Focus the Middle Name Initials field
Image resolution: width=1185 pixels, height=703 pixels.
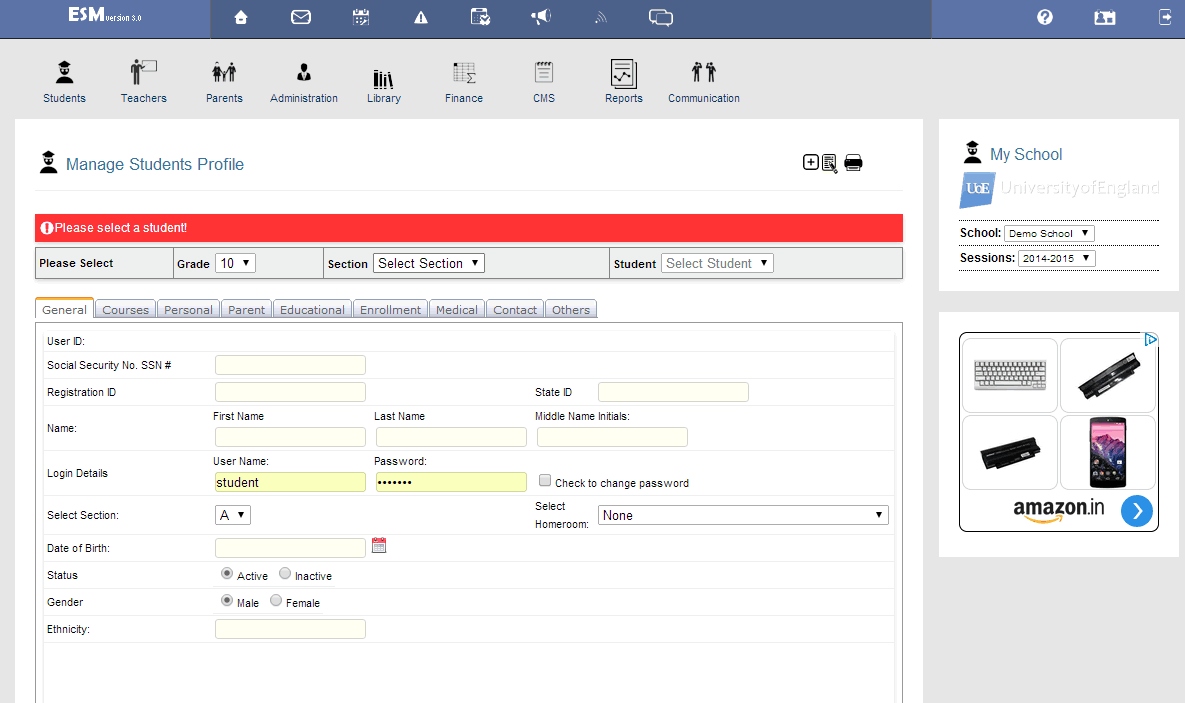click(x=612, y=437)
